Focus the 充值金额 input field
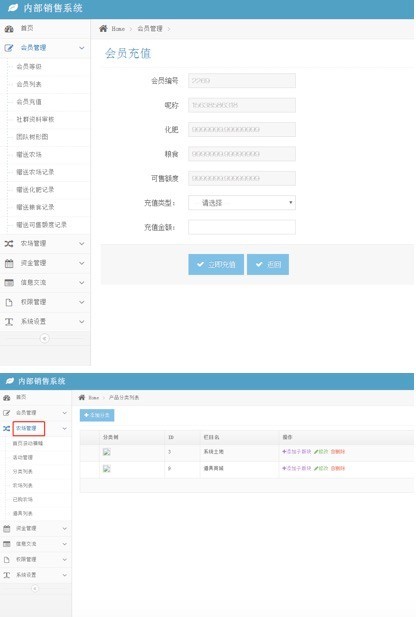This screenshot has width=416, height=617. [242, 227]
